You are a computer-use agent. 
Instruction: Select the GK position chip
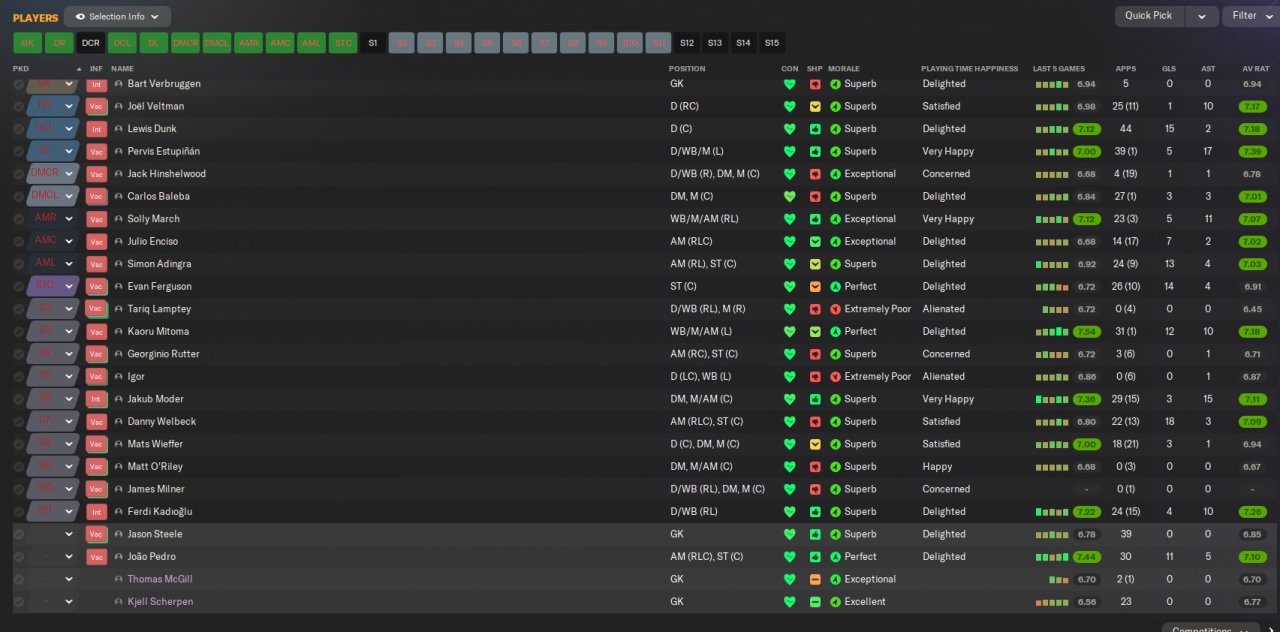28,43
